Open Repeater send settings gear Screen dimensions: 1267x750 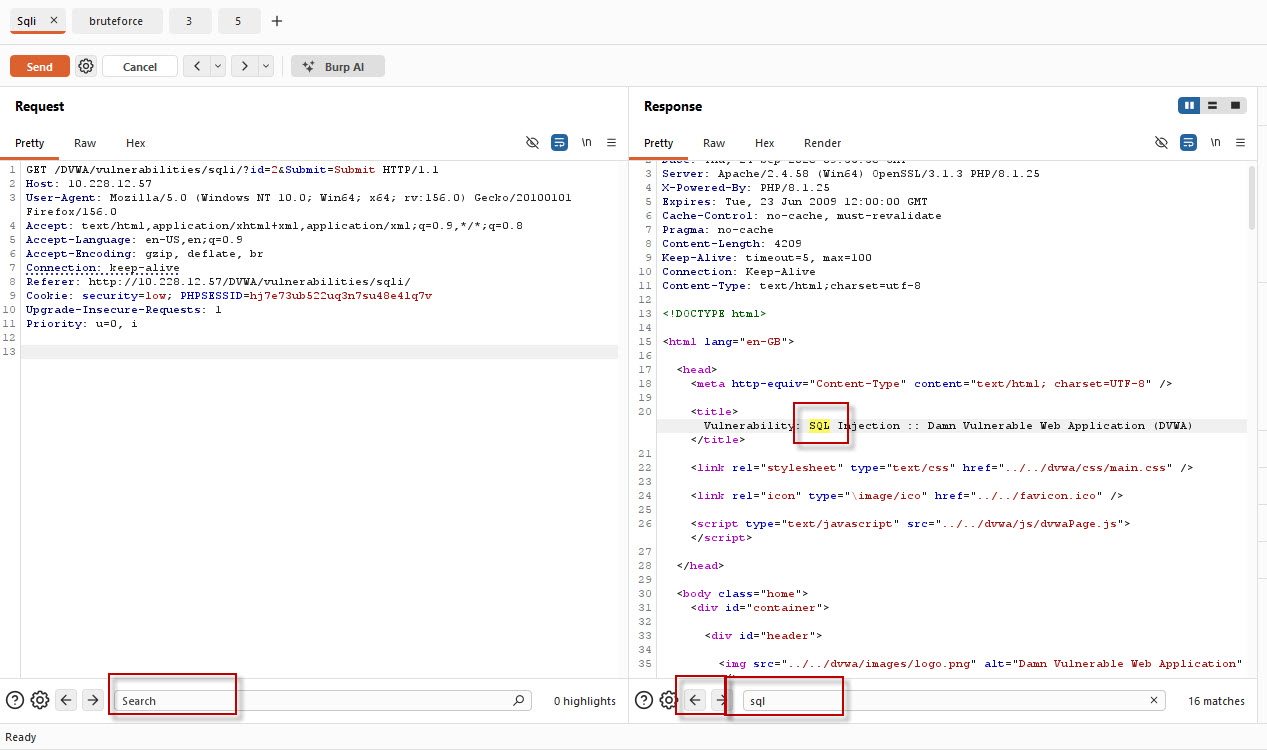[86, 66]
